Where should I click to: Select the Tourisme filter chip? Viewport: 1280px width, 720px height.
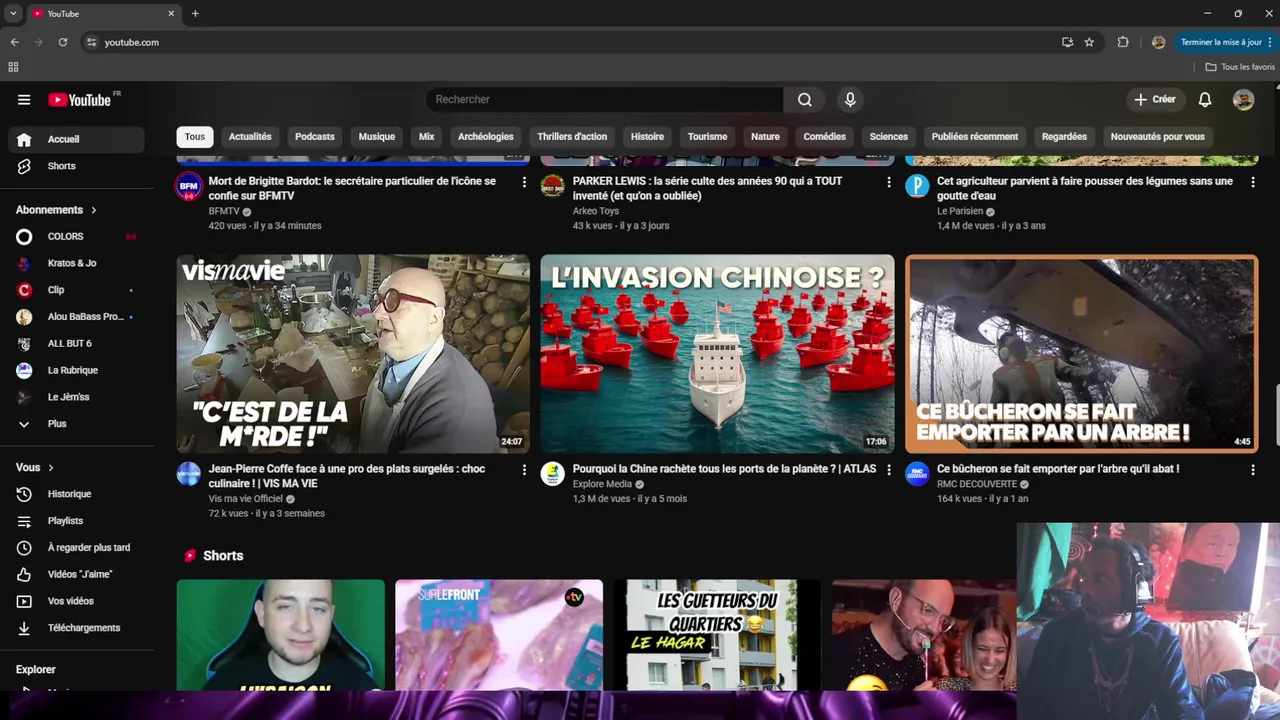pos(707,137)
